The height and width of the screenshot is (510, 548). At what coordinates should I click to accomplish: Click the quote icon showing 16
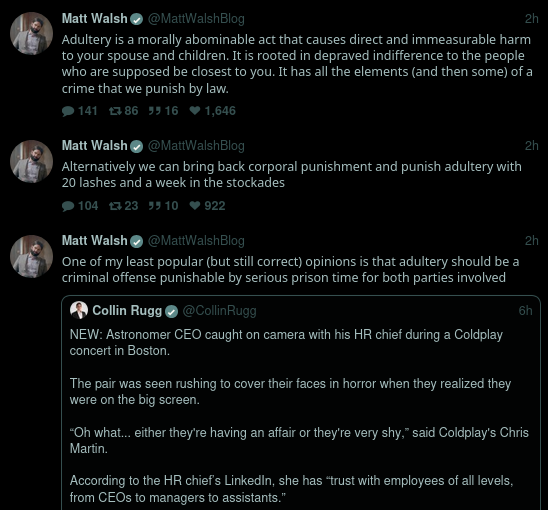(155, 111)
